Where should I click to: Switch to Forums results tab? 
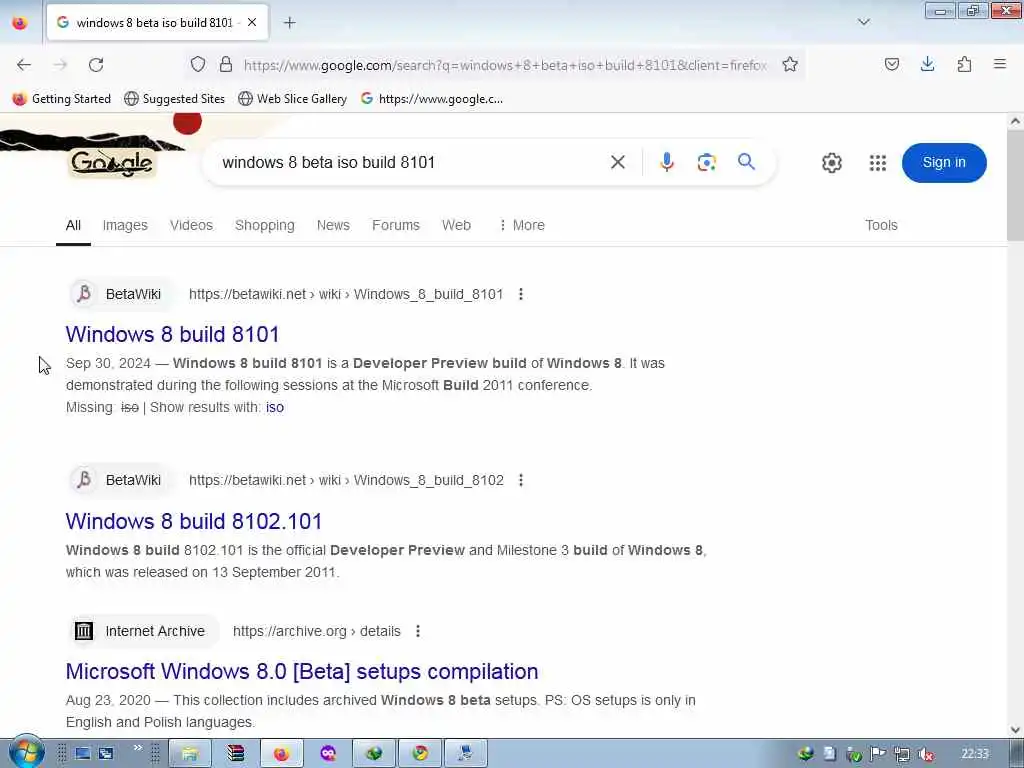pos(396,225)
